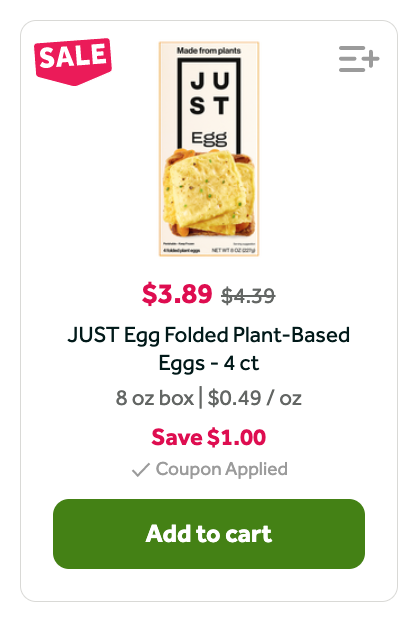Viewport: 414px width, 624px height.
Task: Click the Made from plants package text
Action: [x=209, y=51]
